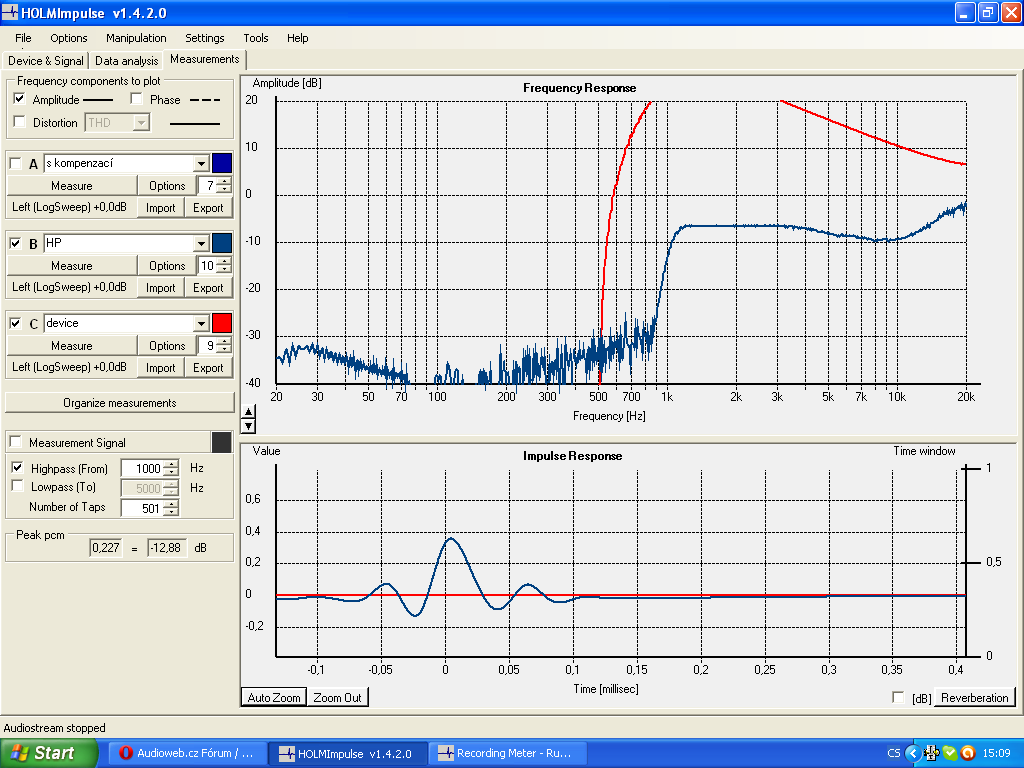This screenshot has width=1024, height=768.
Task: Uncheck measurement C checkbox
Action: click(x=16, y=323)
